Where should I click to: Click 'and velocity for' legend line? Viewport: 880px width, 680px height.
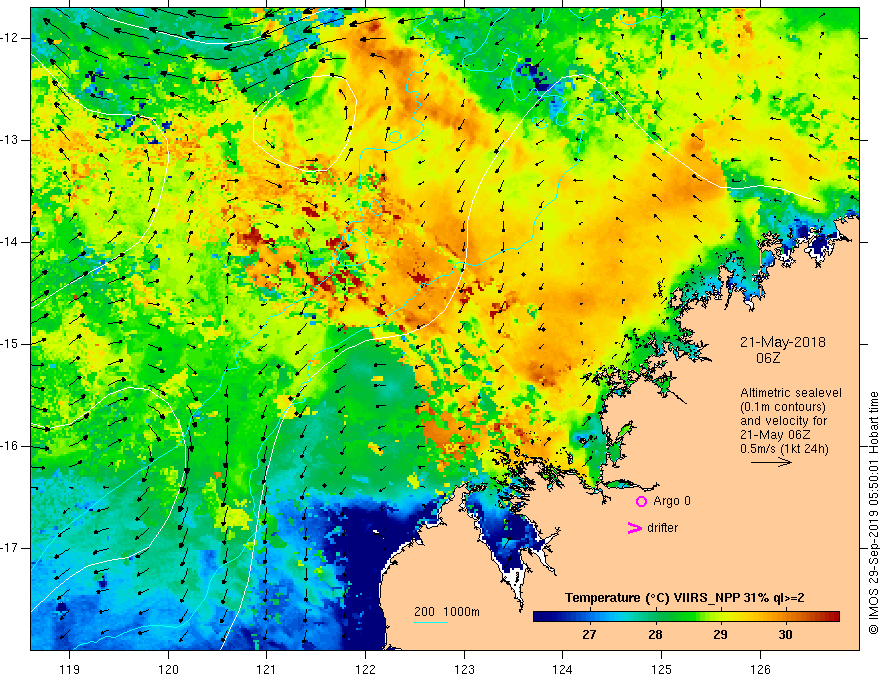pyautogui.click(x=783, y=421)
